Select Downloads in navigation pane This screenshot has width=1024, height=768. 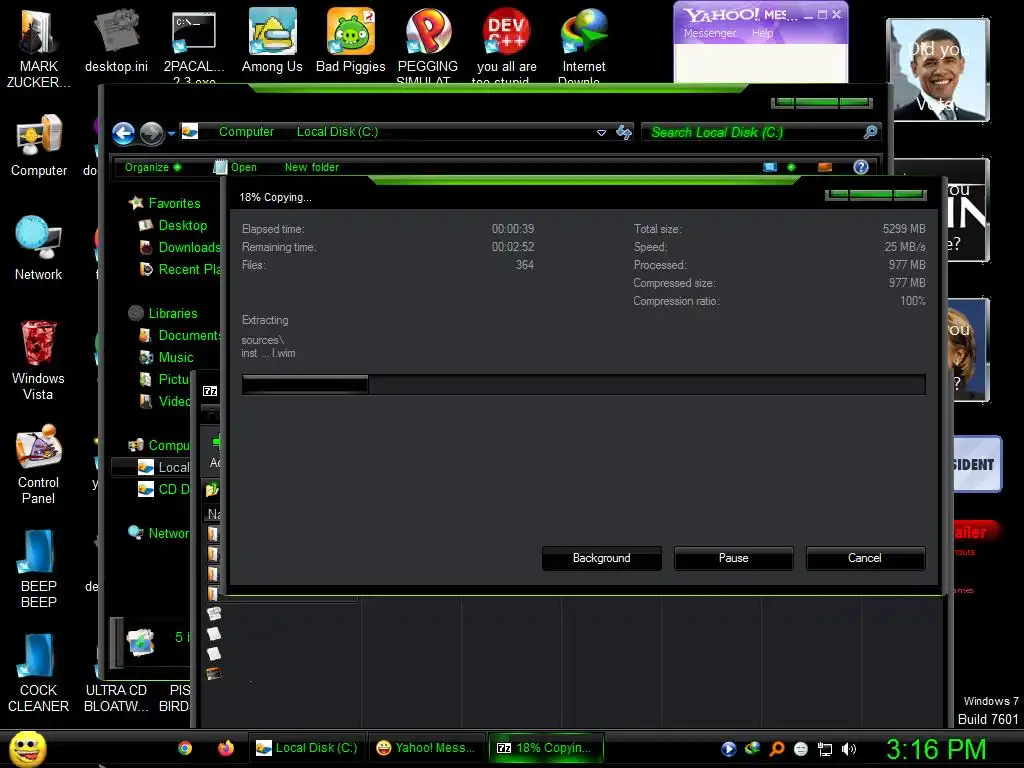(x=181, y=248)
